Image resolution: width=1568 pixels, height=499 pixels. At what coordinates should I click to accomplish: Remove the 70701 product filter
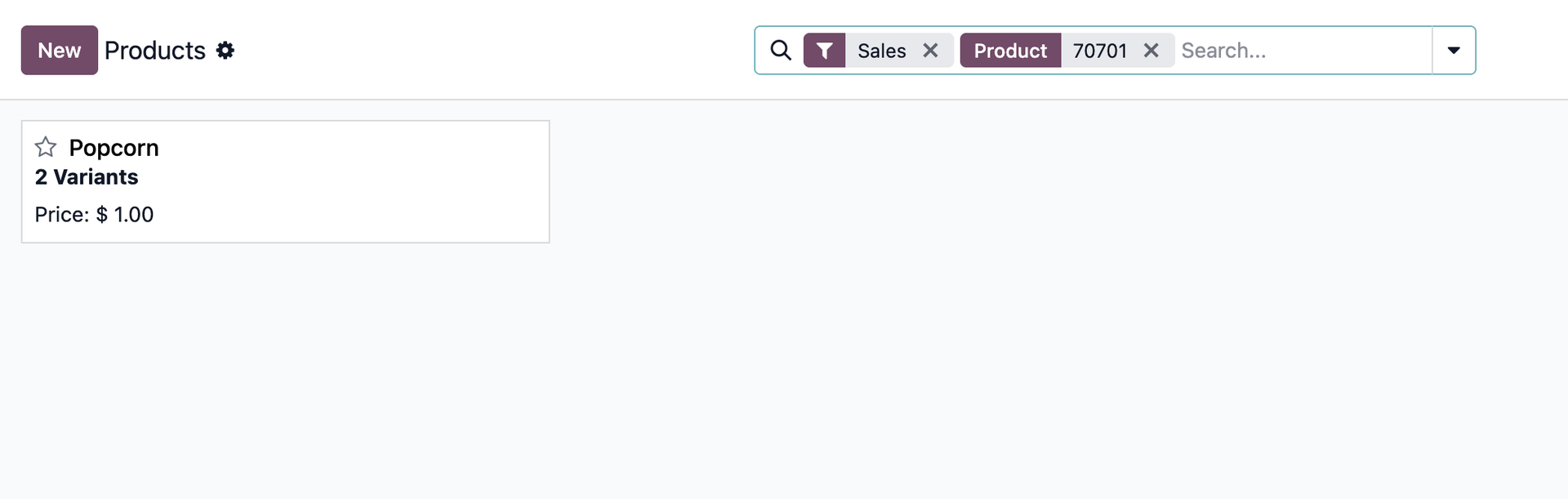1151,50
